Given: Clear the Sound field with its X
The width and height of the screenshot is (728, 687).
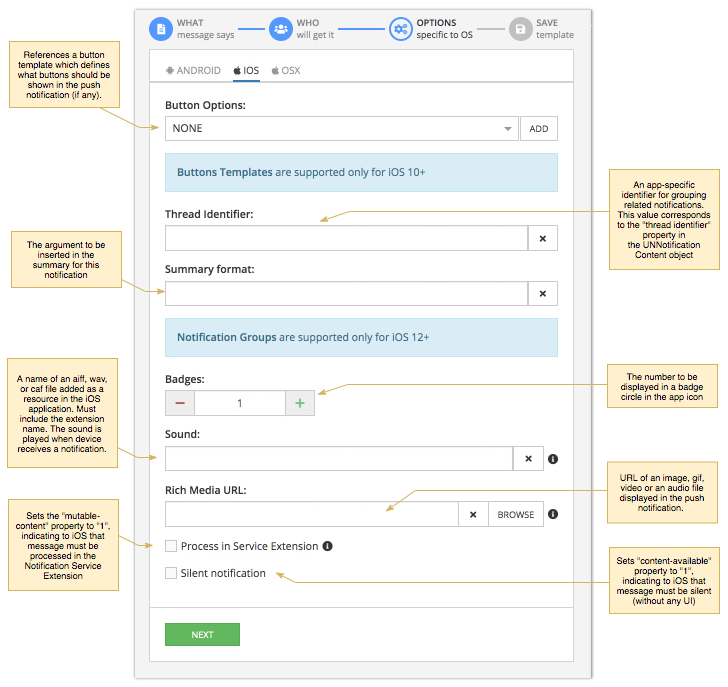Looking at the screenshot, I should click(528, 459).
